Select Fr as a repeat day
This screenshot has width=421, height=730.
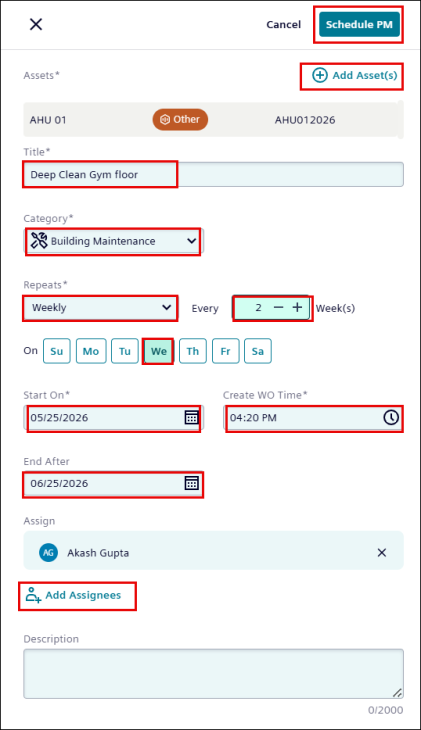(225, 351)
